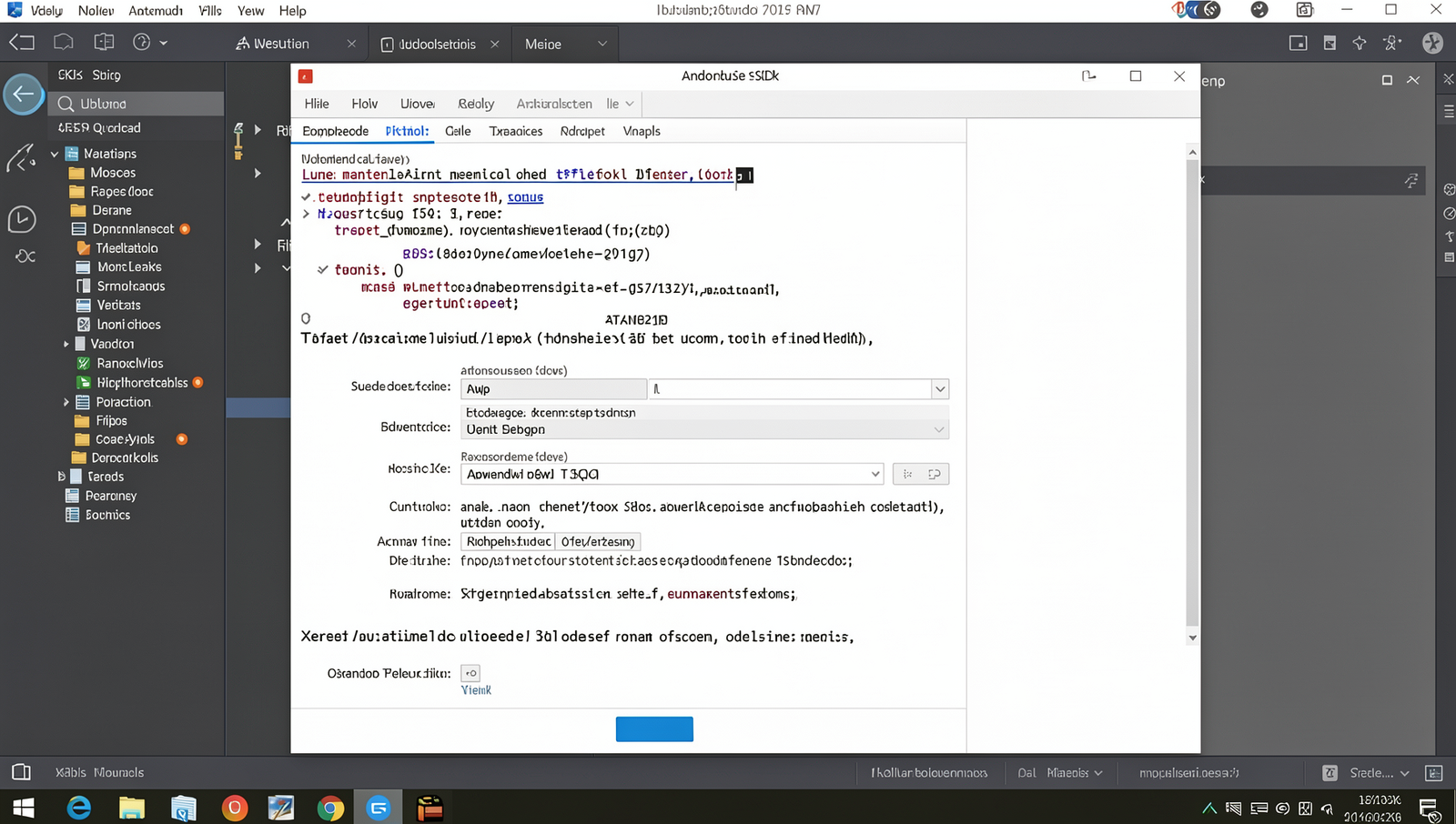
Task: Open the clock history sidebar icon
Action: tap(22, 219)
